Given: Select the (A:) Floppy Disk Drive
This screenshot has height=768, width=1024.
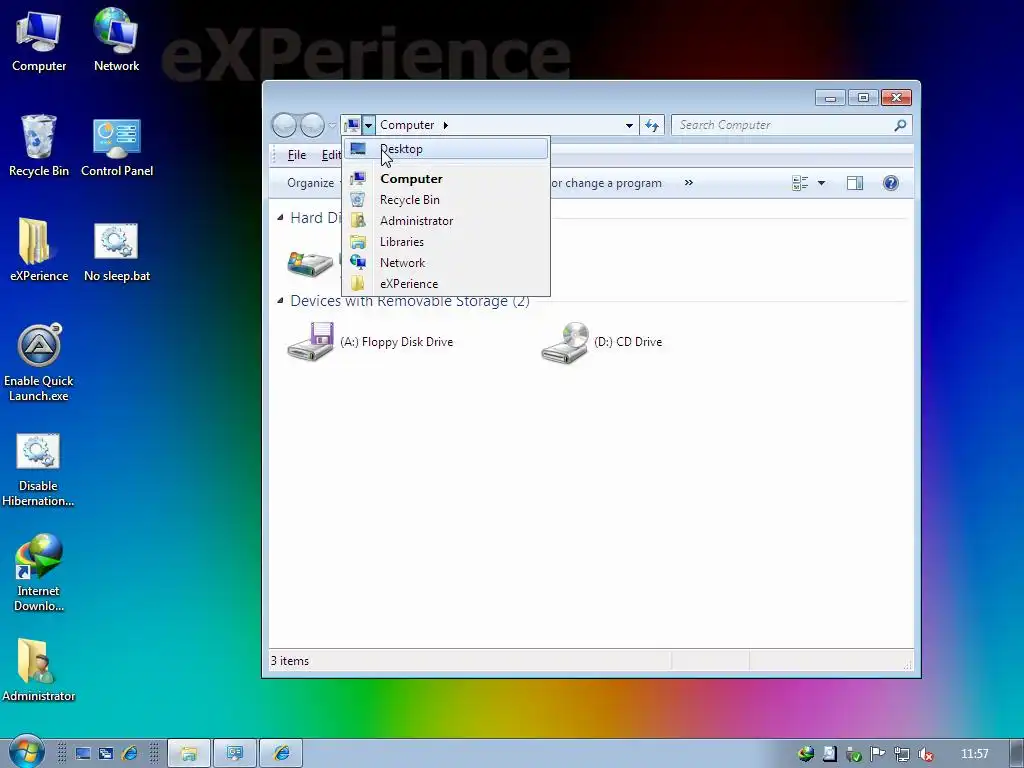Looking at the screenshot, I should [x=370, y=342].
